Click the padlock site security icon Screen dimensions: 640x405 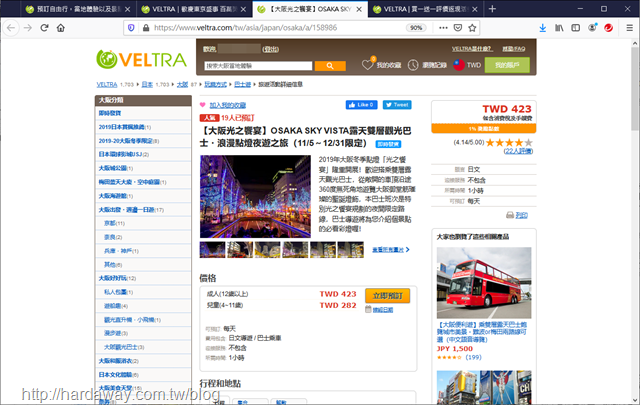pos(146,28)
